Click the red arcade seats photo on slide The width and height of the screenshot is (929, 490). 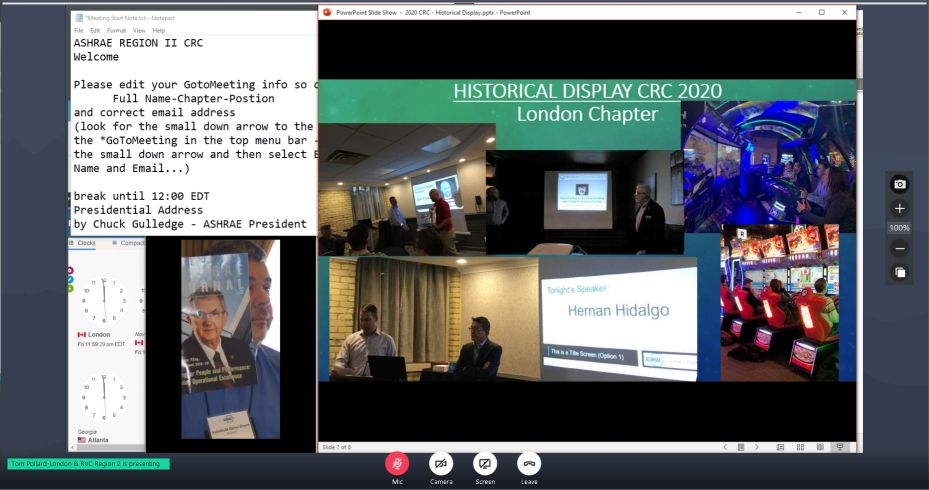coord(780,302)
